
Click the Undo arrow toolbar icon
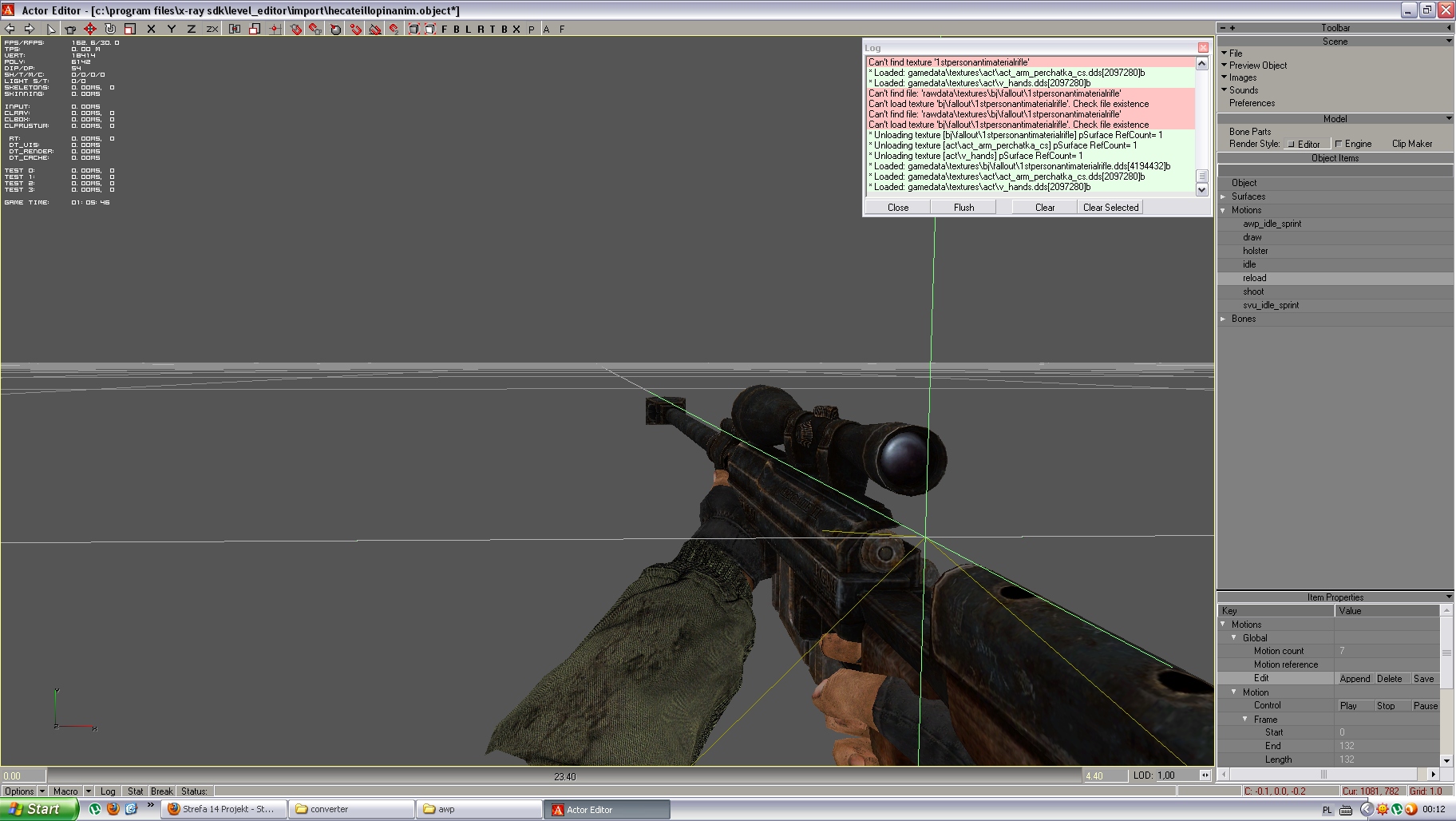click(x=10, y=29)
